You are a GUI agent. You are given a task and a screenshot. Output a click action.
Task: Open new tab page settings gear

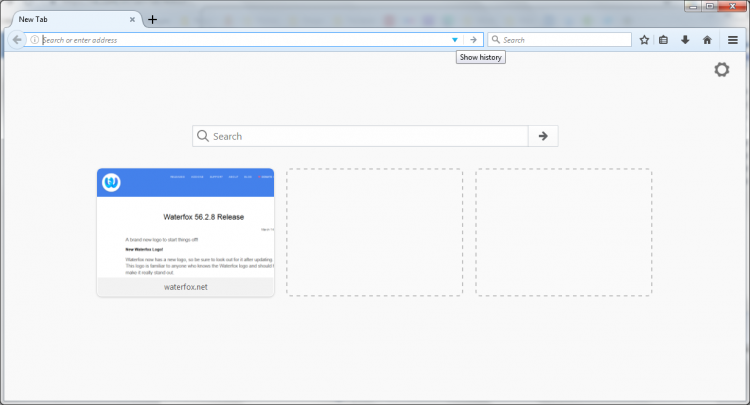coord(722,70)
